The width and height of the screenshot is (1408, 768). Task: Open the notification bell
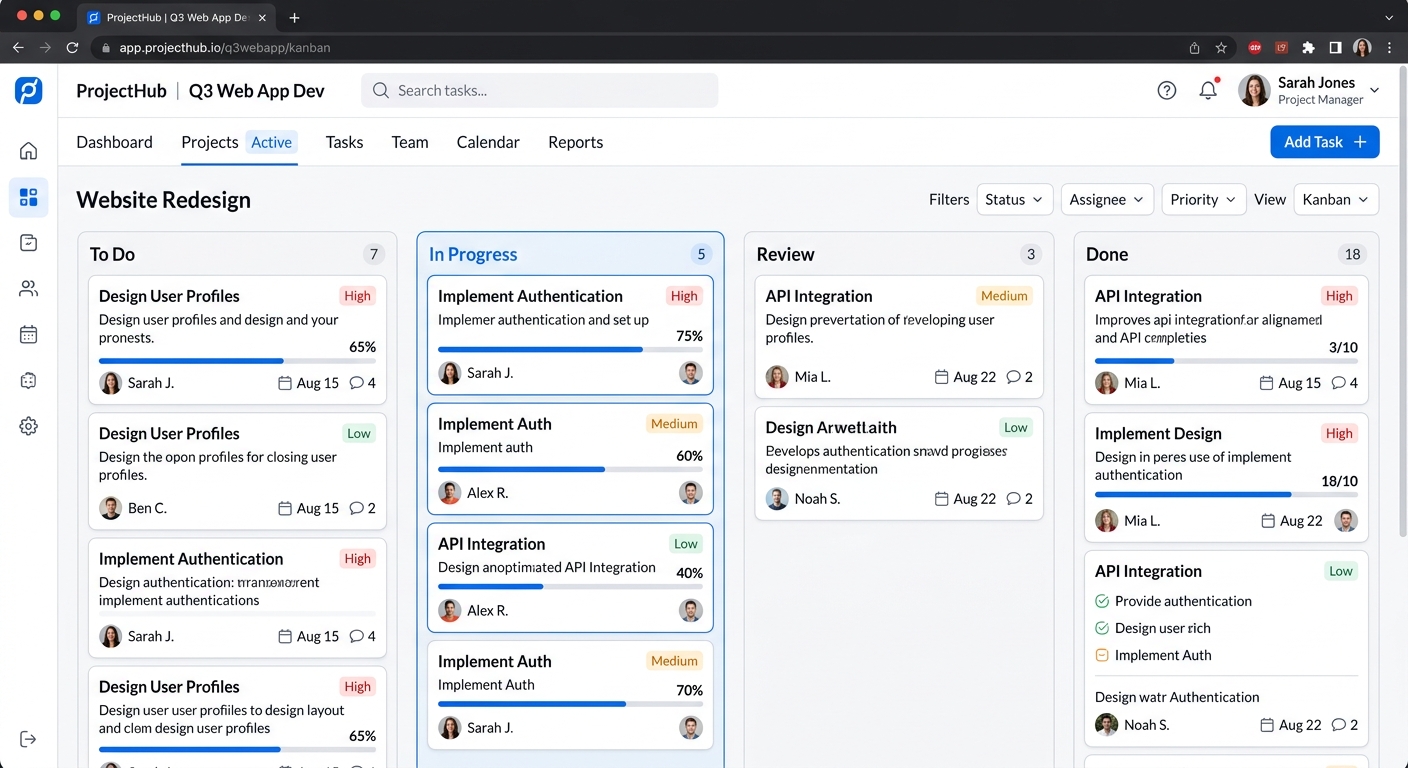click(x=1207, y=90)
